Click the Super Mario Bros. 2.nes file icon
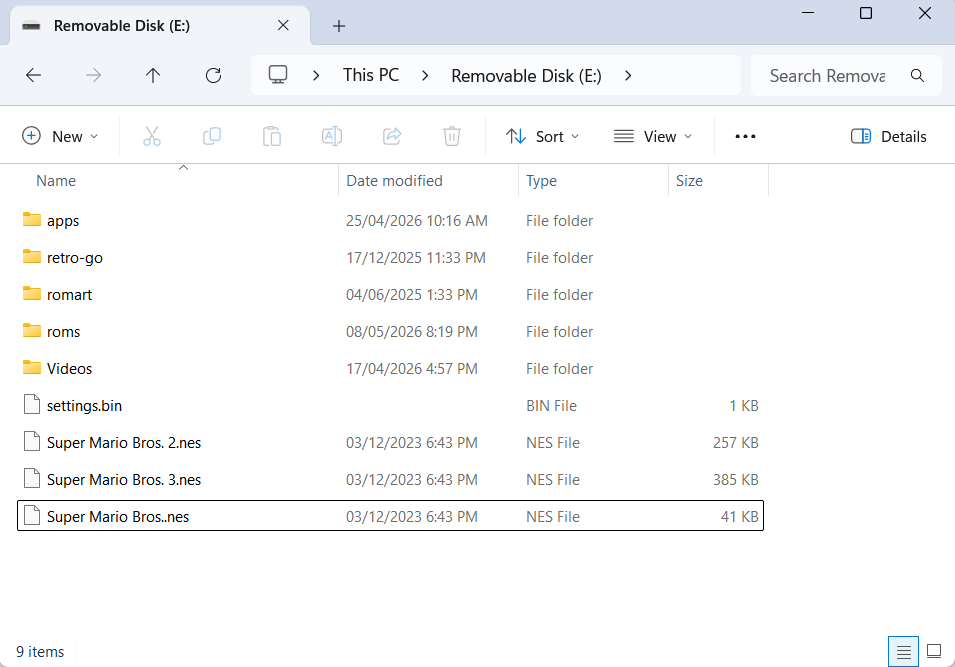955x667 pixels. click(x=32, y=442)
